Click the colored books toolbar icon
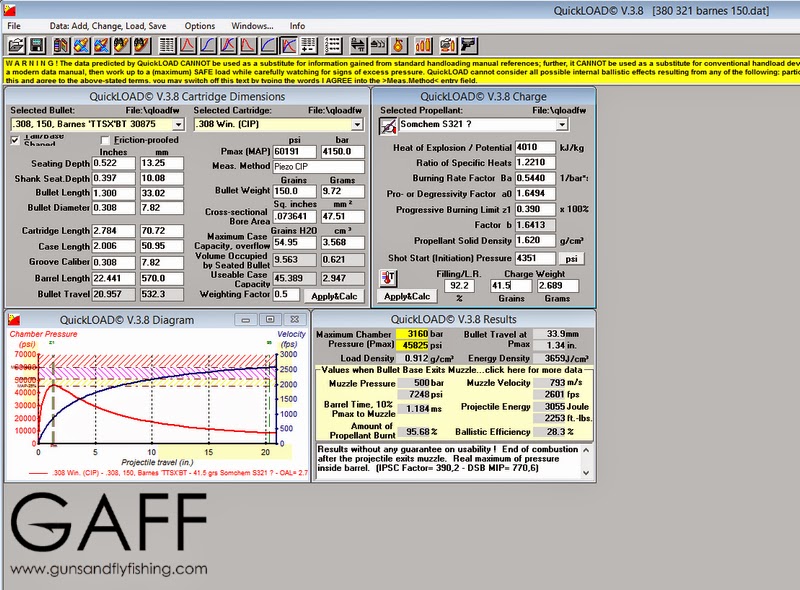Image resolution: width=800 pixels, height=590 pixels. click(x=61, y=46)
